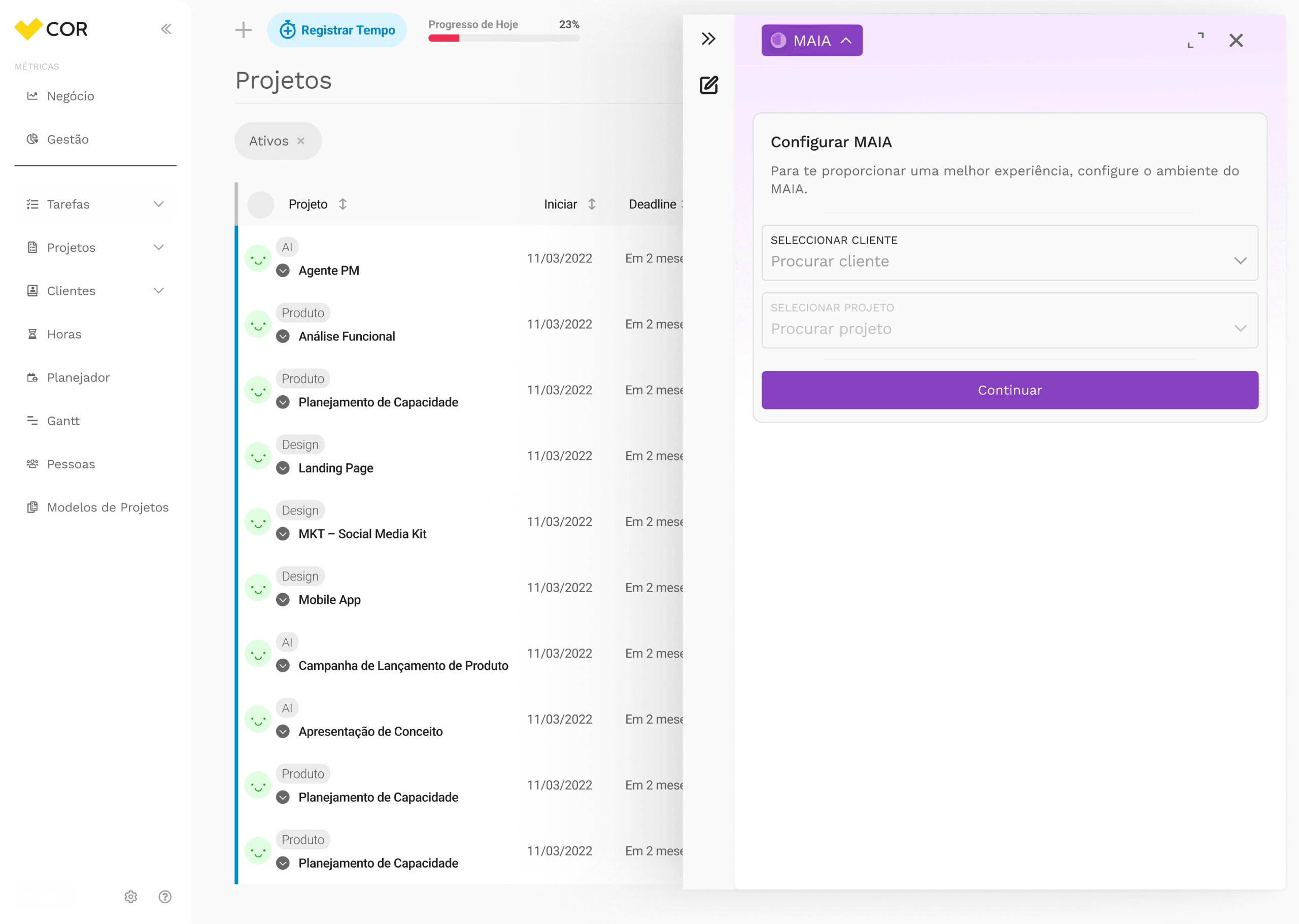Expand Projetos submenu chevron in sidebar
Viewport: 1299px width, 924px height.
tap(159, 248)
